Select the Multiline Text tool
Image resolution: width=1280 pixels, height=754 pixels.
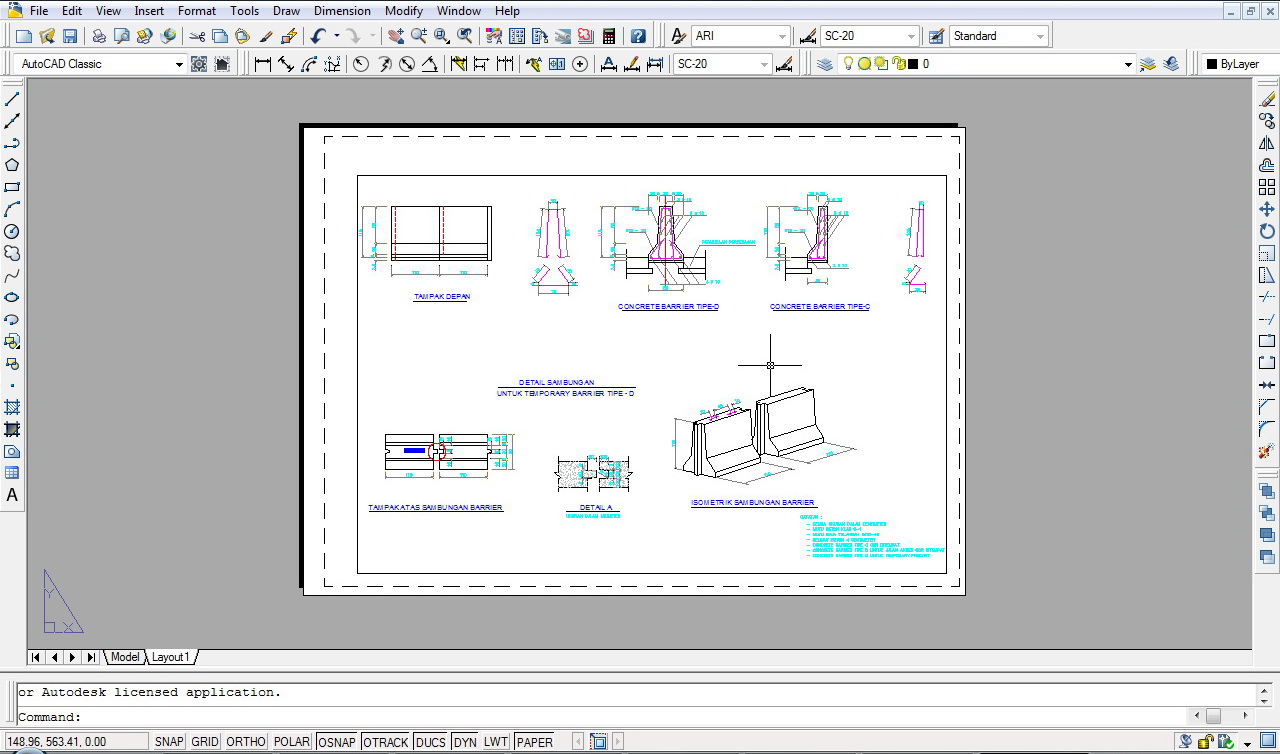coord(11,495)
